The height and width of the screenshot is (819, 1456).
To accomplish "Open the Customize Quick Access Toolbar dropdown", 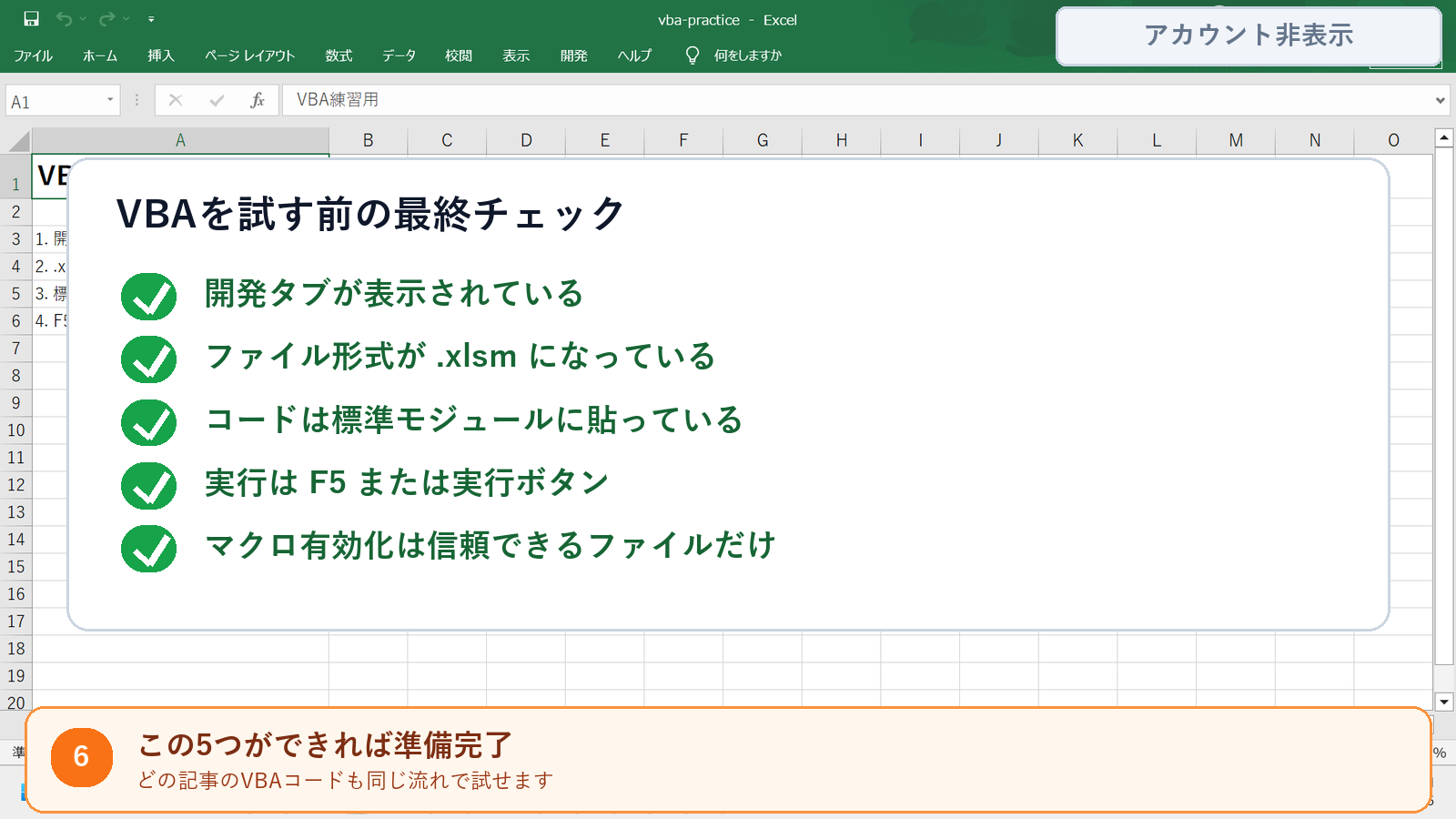I will [x=151, y=19].
